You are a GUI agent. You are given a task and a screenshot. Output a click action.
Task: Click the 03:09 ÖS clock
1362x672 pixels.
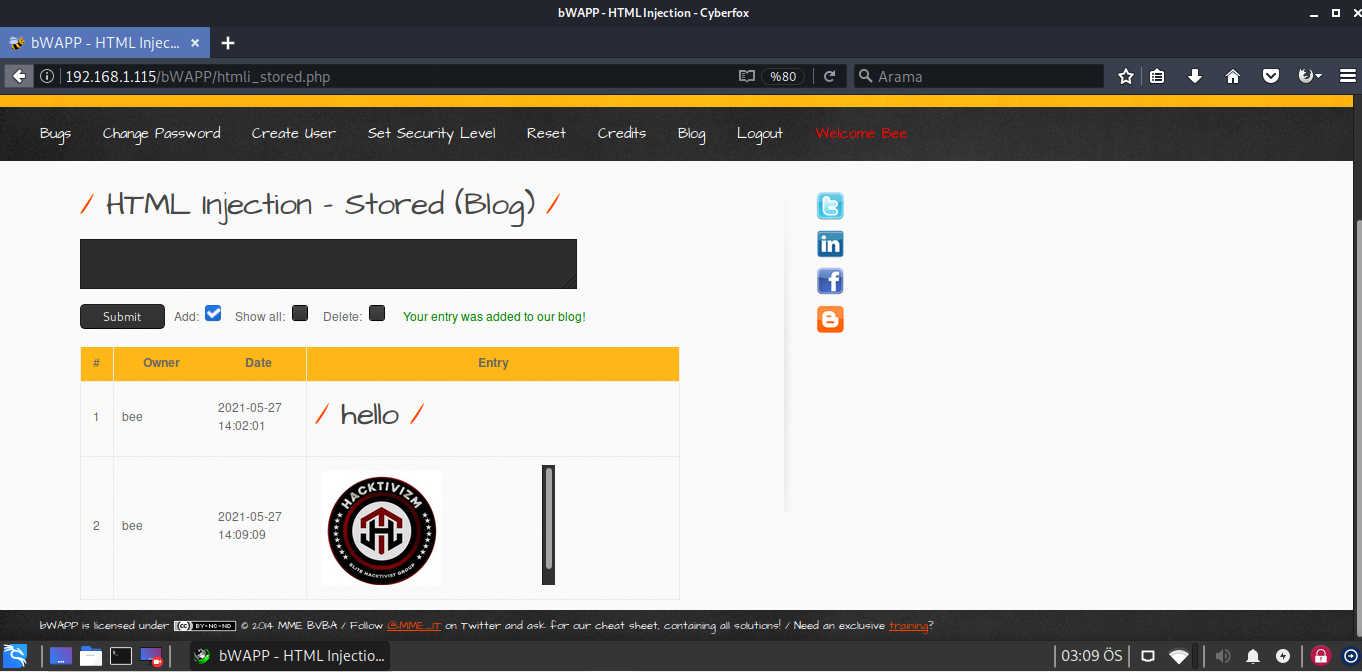(1091, 656)
